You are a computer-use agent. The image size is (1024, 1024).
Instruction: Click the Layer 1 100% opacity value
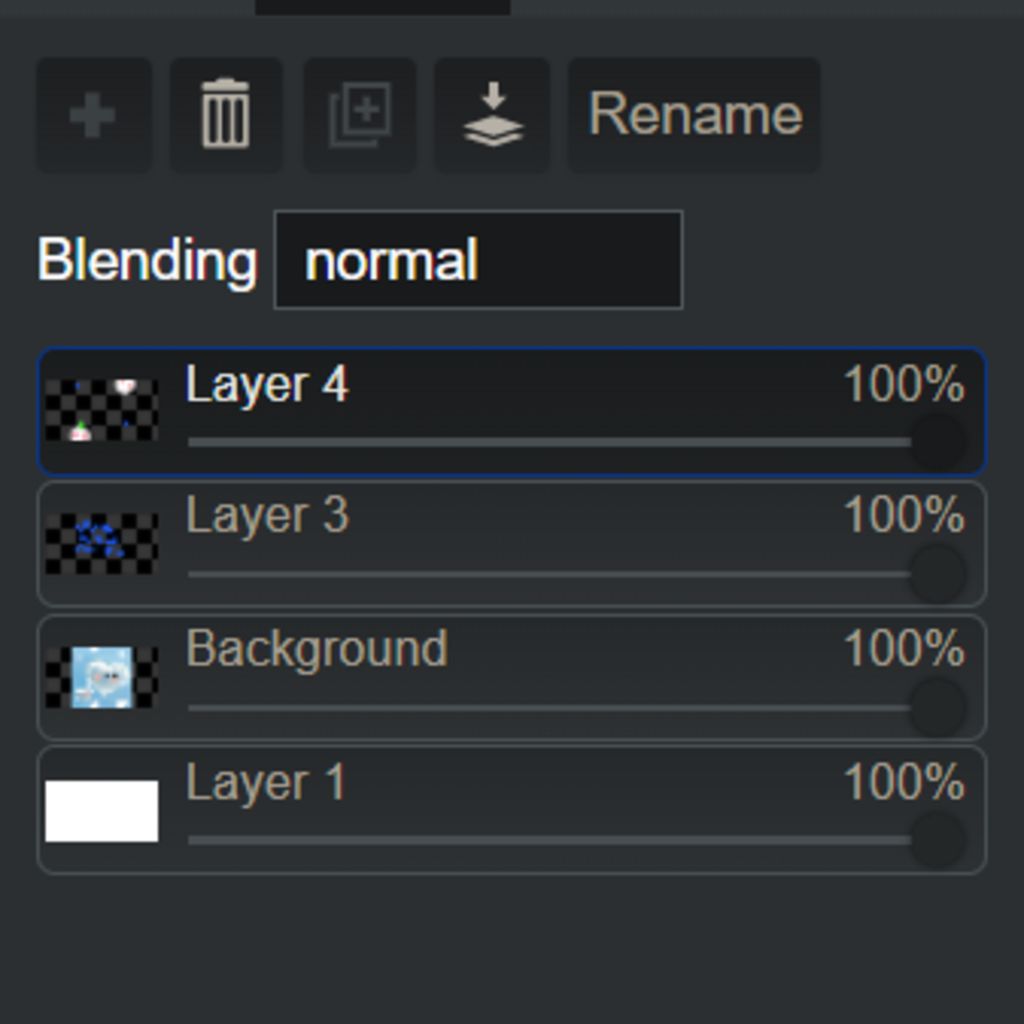tap(904, 782)
